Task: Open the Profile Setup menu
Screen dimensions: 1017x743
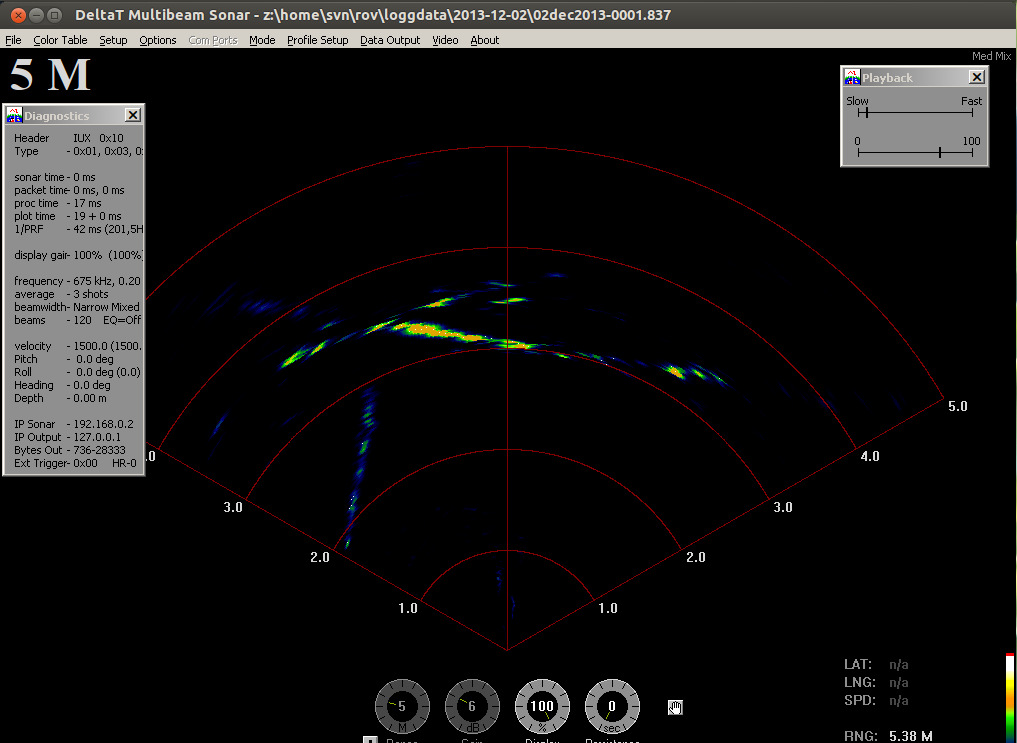Action: coord(317,40)
